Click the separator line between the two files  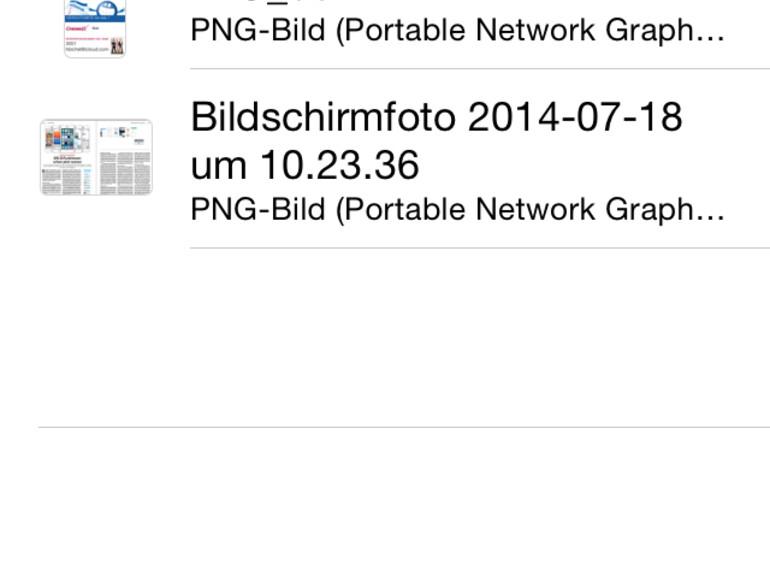pyautogui.click(x=480, y=69)
